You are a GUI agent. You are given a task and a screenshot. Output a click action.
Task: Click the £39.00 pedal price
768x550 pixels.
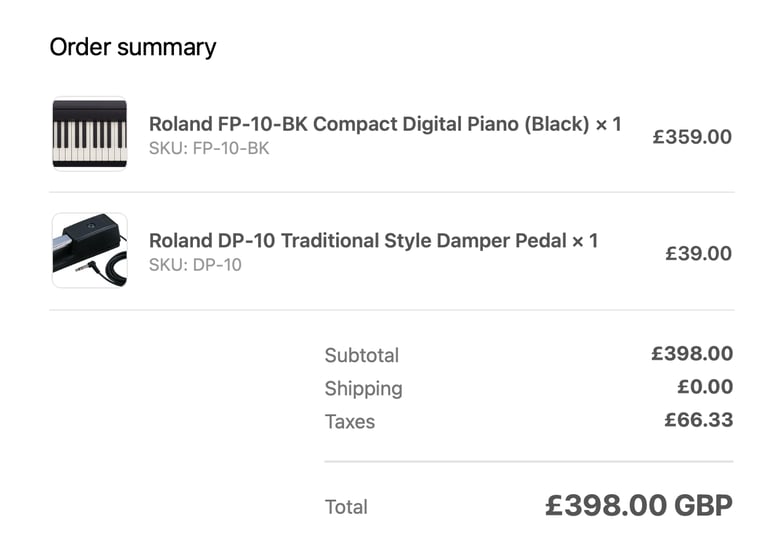698,253
